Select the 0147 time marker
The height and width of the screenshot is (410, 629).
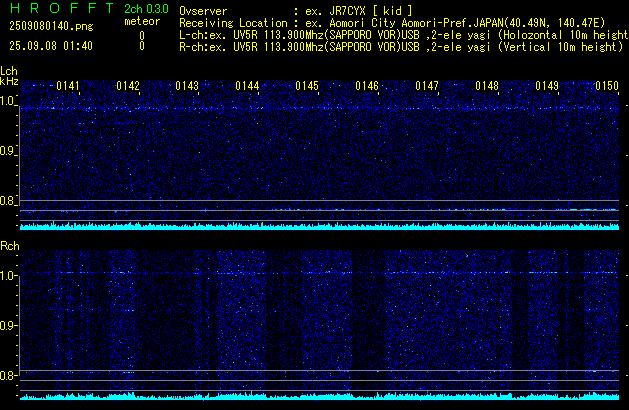coord(427,86)
